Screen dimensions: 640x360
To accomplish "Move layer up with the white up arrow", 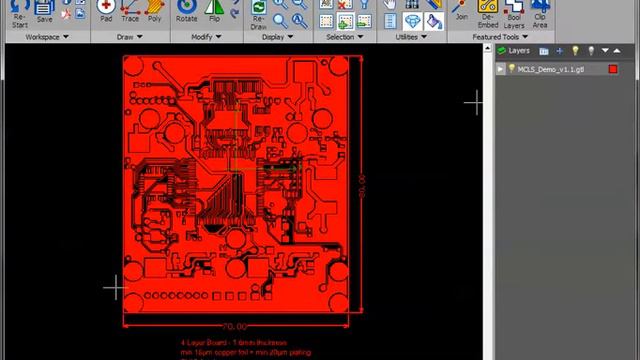I will [x=617, y=51].
